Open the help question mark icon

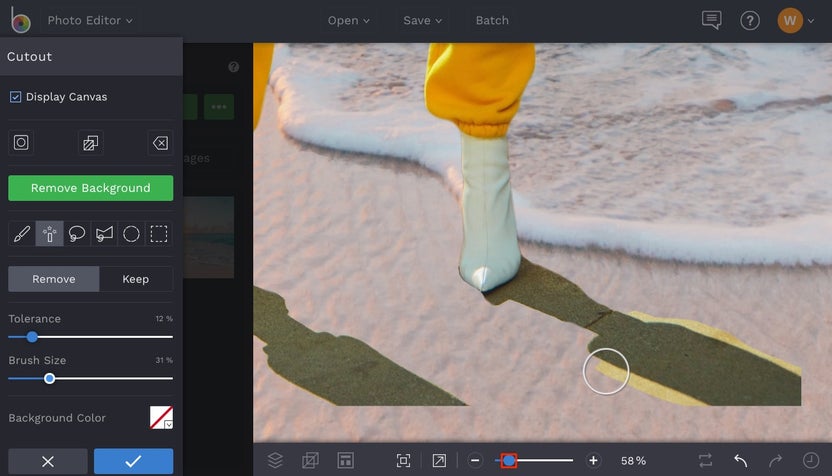pos(750,21)
